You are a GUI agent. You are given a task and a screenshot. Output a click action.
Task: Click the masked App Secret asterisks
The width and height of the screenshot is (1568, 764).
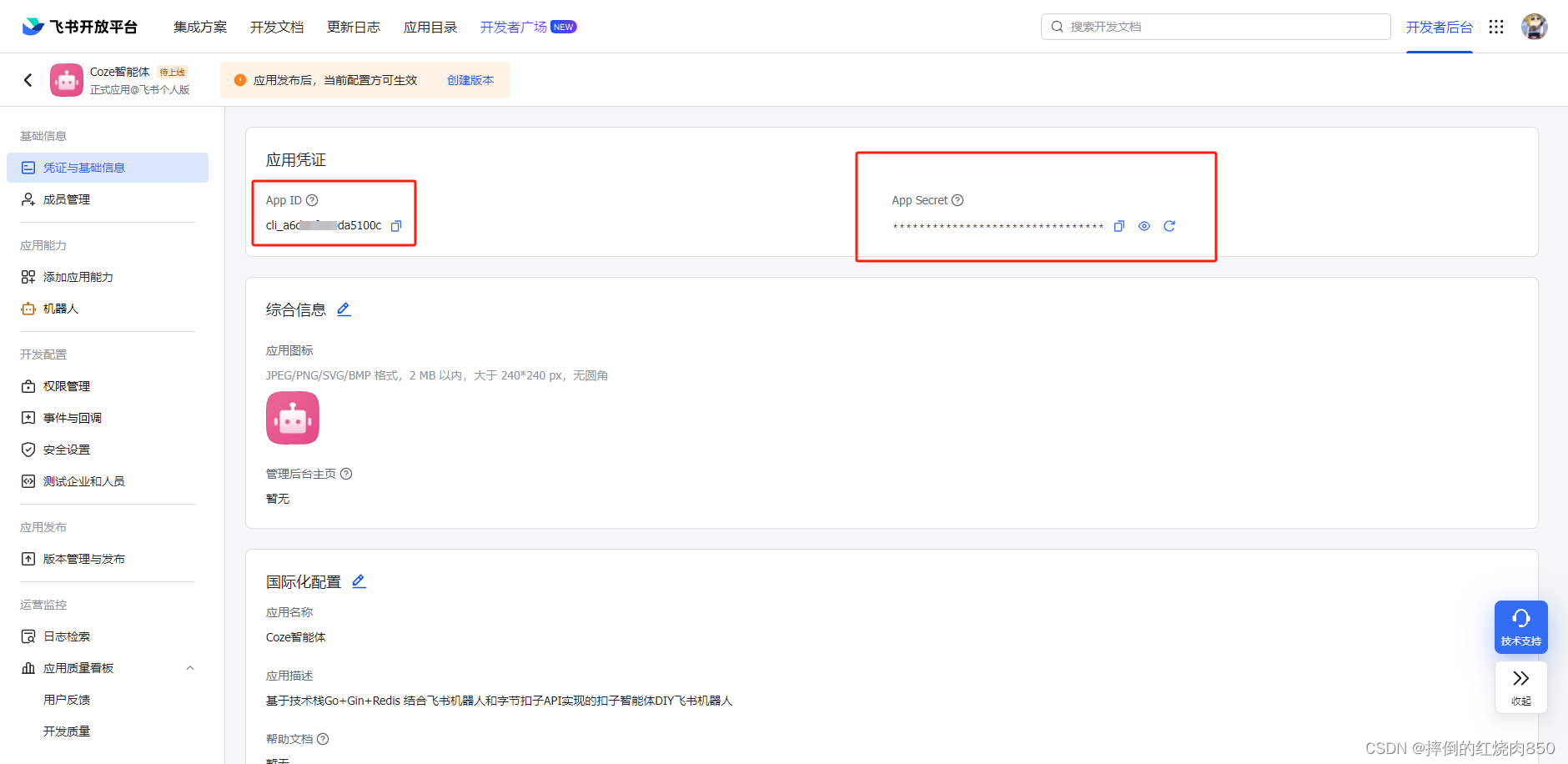(998, 226)
